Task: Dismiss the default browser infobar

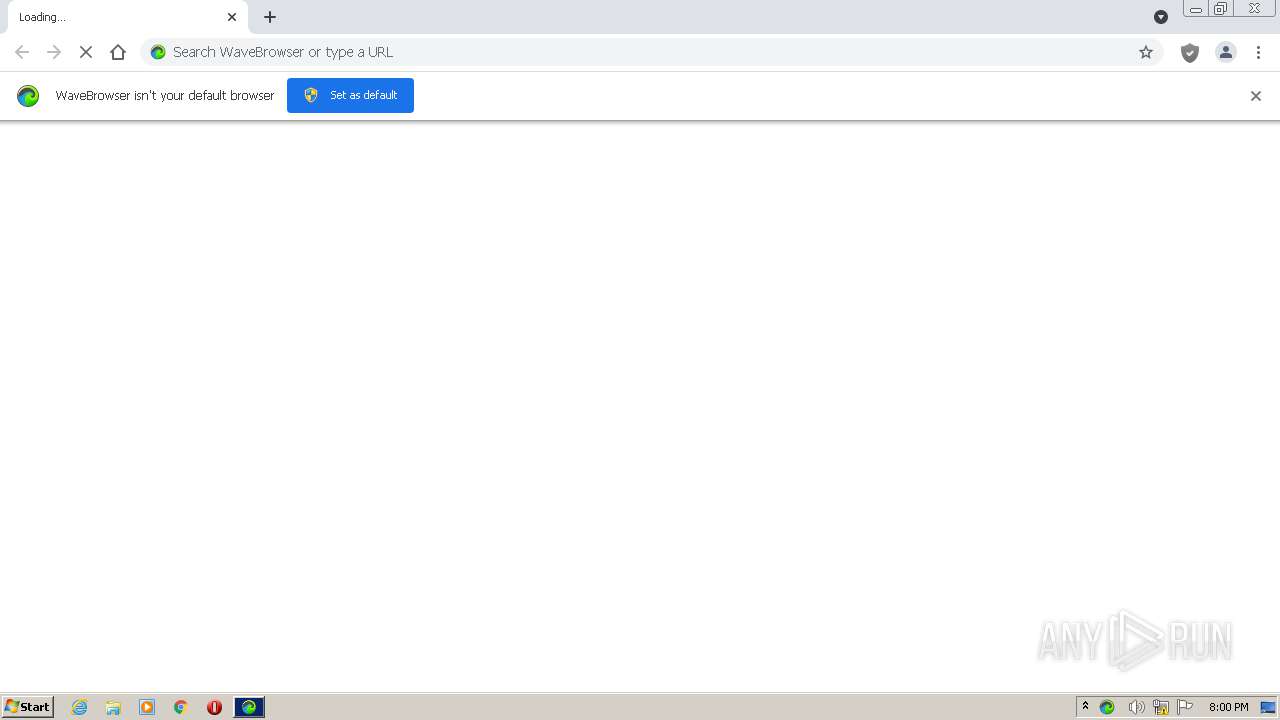Action: click(x=1256, y=96)
